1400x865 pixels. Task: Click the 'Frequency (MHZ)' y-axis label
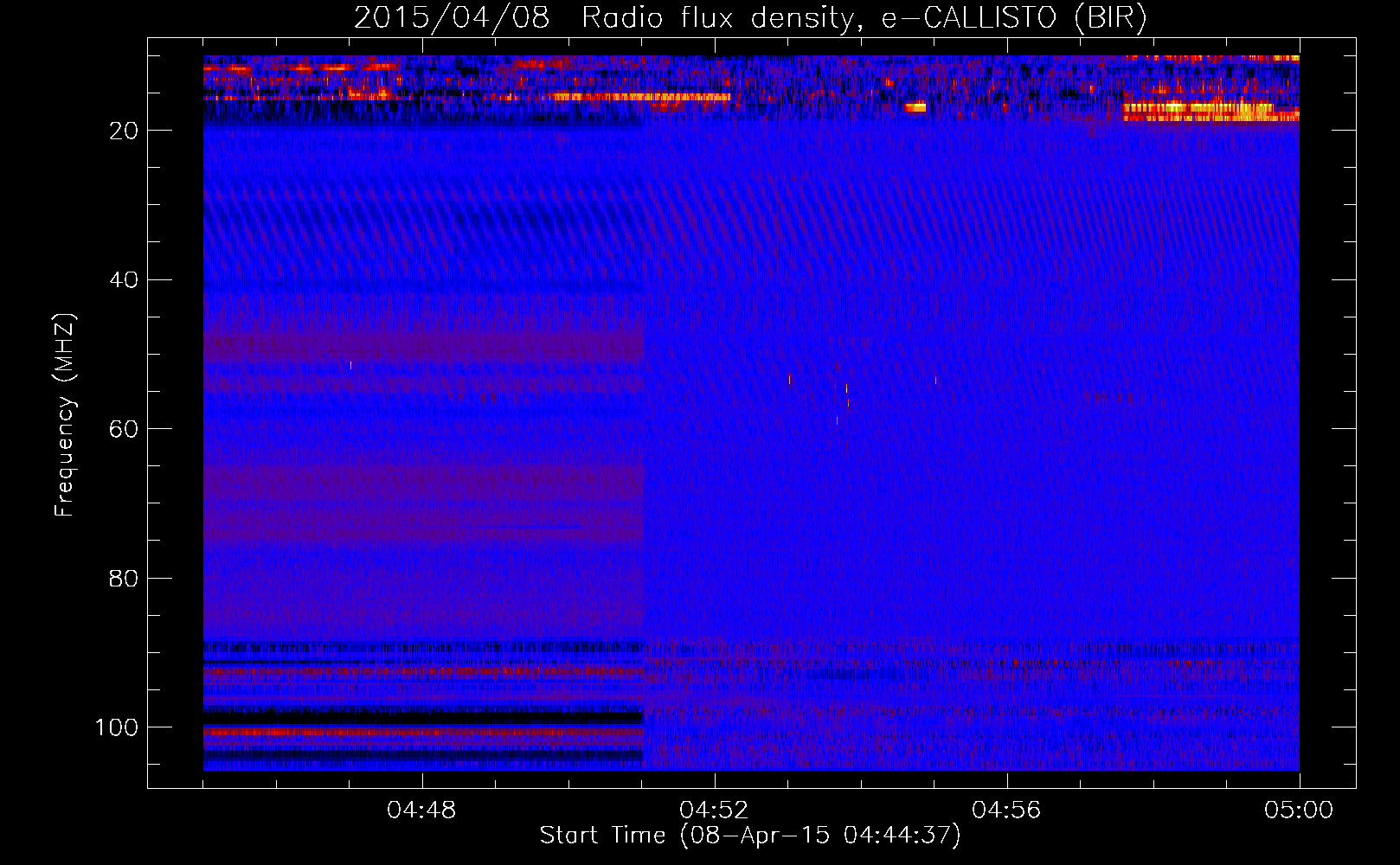click(65, 415)
